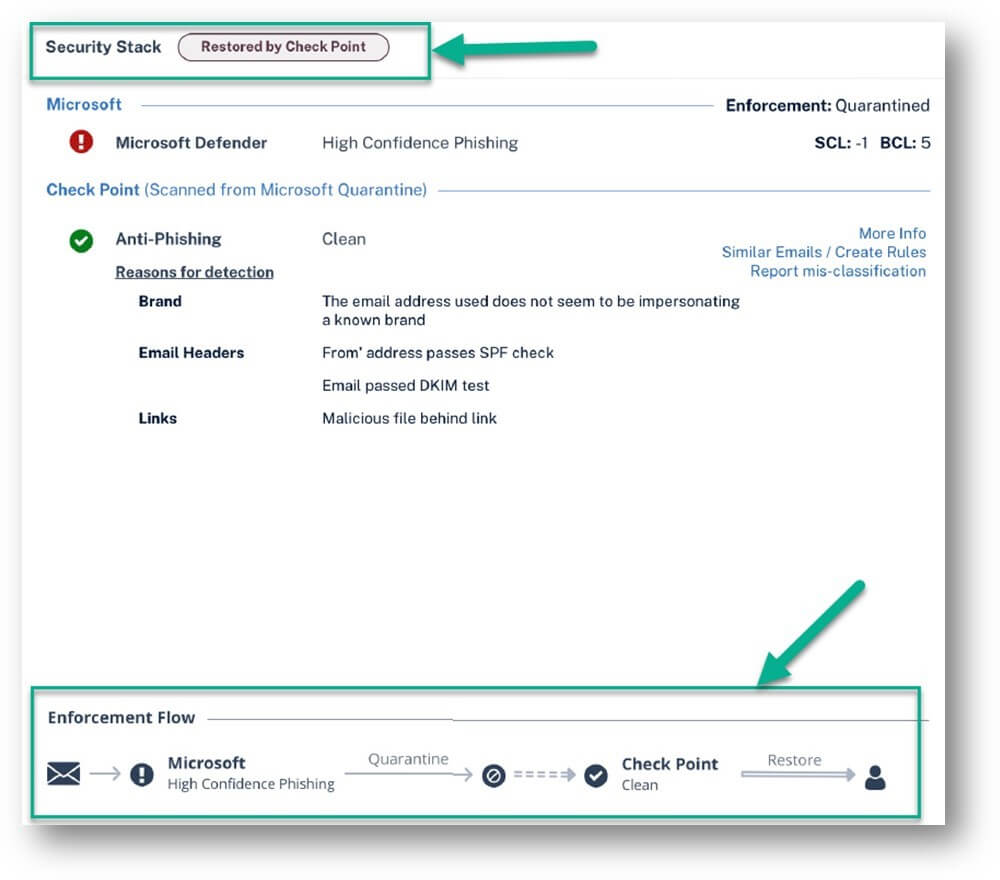Click the Enforcement: Quarantined text
The height and width of the screenshot is (880, 1000).
pos(827,105)
